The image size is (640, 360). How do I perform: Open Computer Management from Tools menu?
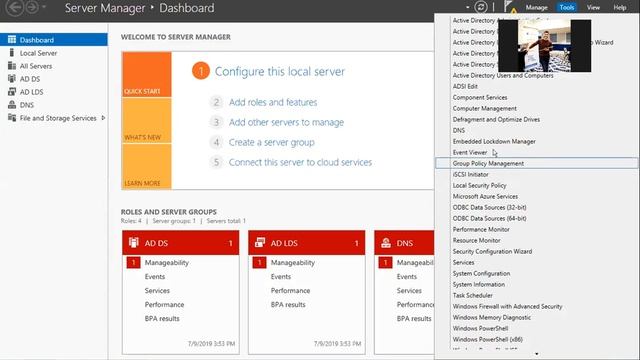[484, 109]
